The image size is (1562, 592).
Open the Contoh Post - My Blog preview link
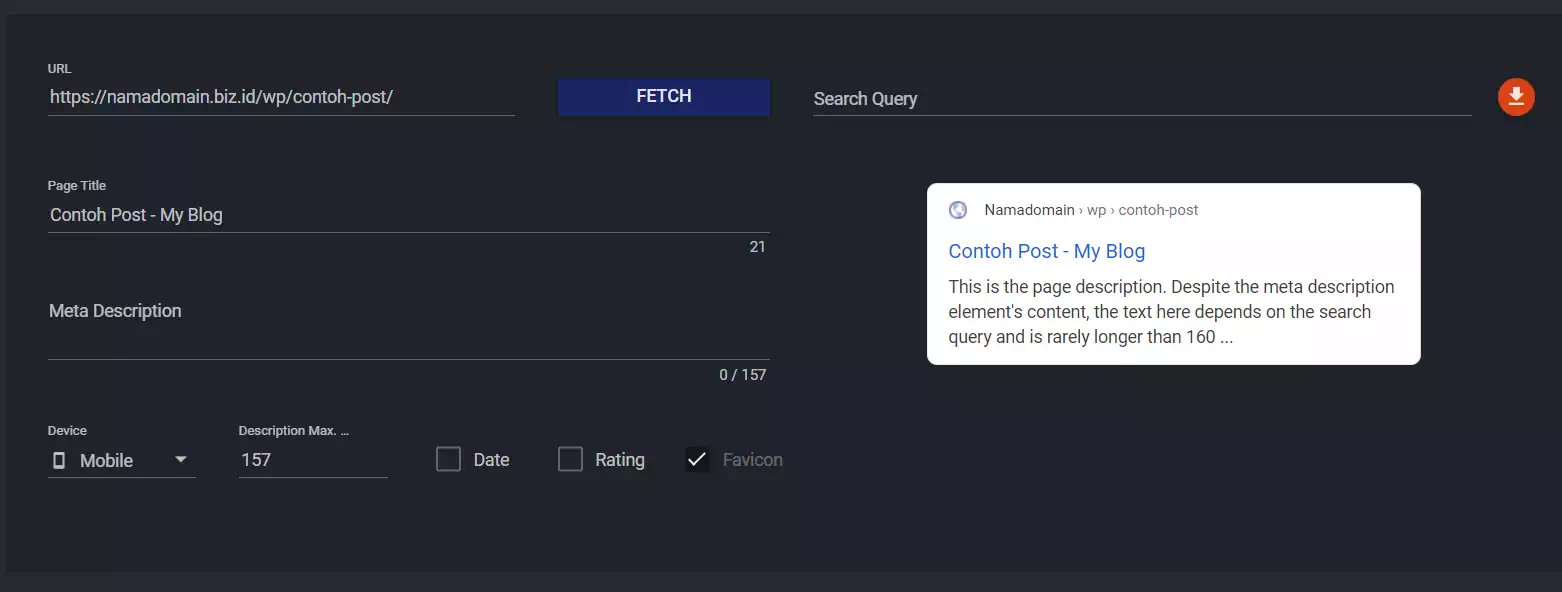tap(1047, 251)
